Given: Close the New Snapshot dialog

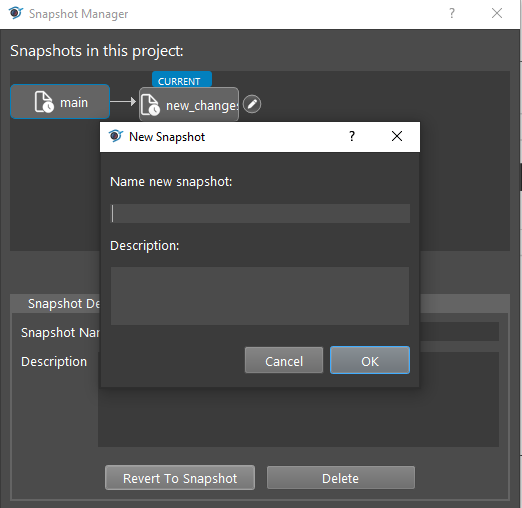Looking at the screenshot, I should pos(397,136).
